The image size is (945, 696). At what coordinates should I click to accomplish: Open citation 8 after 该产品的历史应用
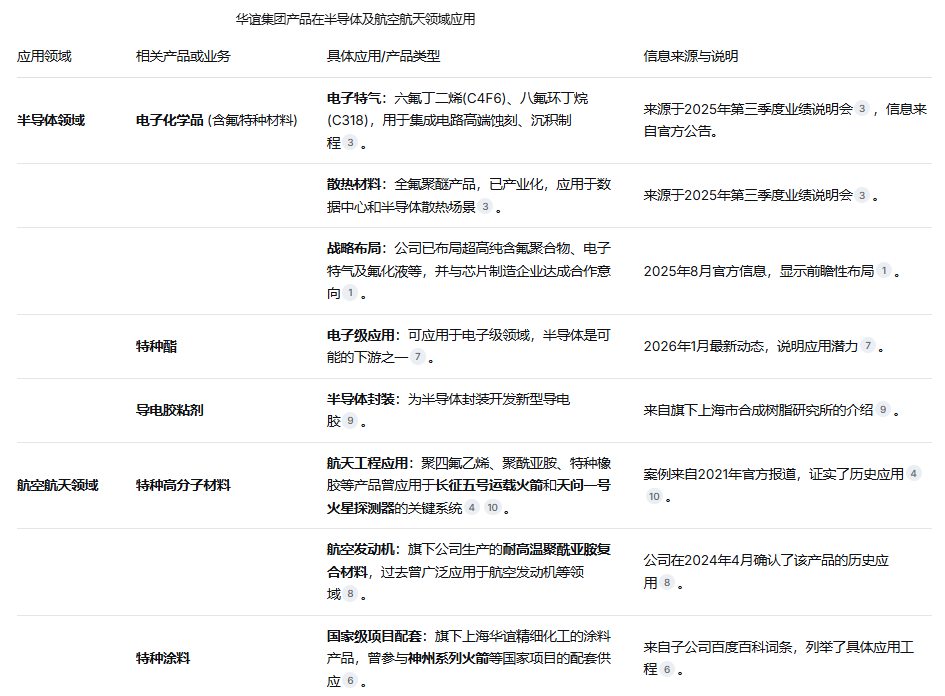[667, 583]
